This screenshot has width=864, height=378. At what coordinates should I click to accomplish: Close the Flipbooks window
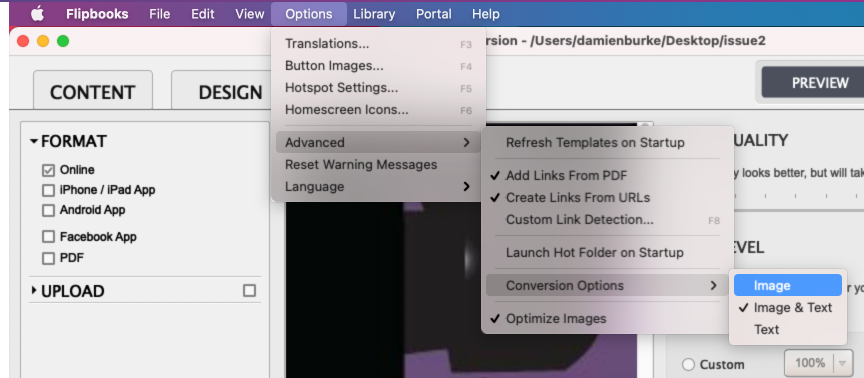(x=23, y=41)
